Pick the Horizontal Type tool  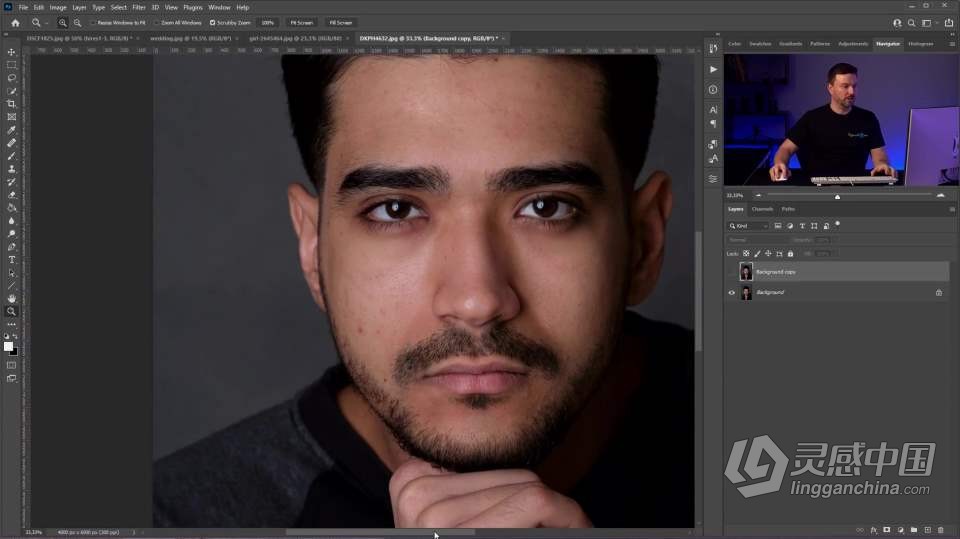(x=12, y=260)
